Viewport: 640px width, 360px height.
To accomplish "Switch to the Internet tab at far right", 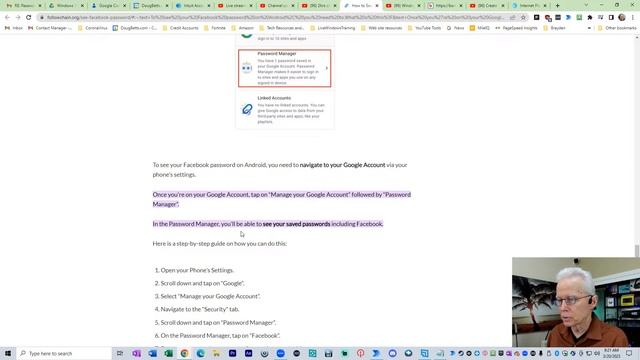I will pos(529,6).
